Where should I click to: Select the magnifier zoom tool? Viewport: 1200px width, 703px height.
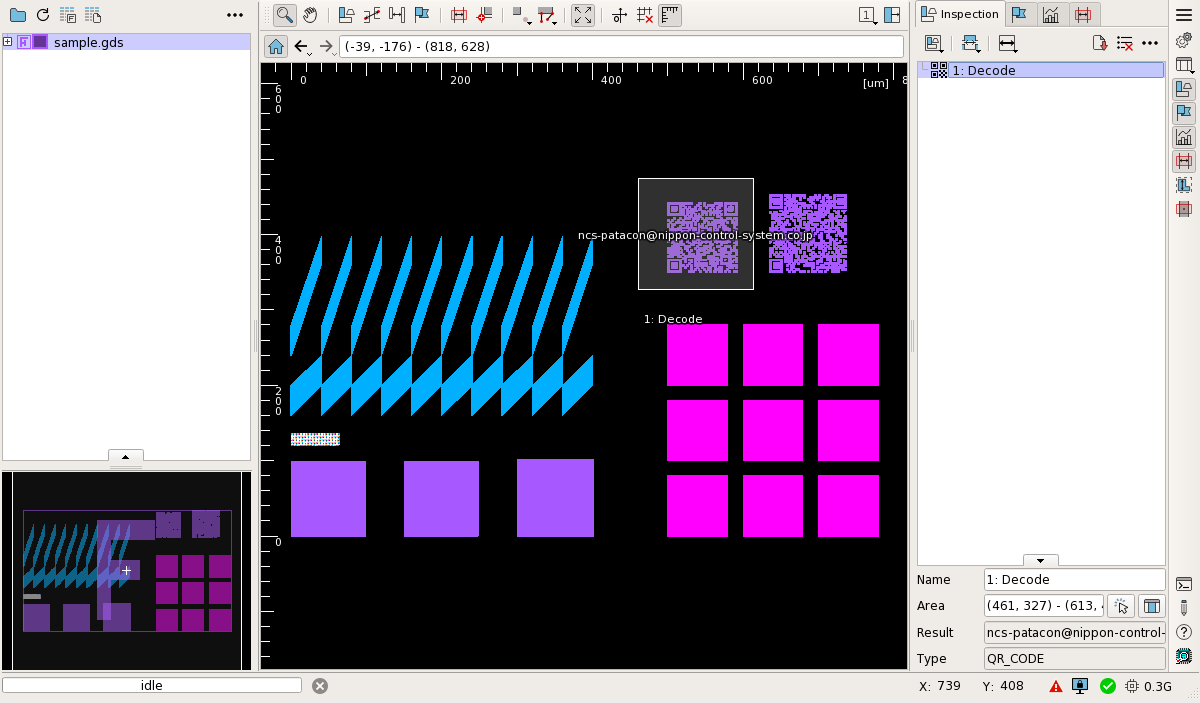[x=285, y=15]
